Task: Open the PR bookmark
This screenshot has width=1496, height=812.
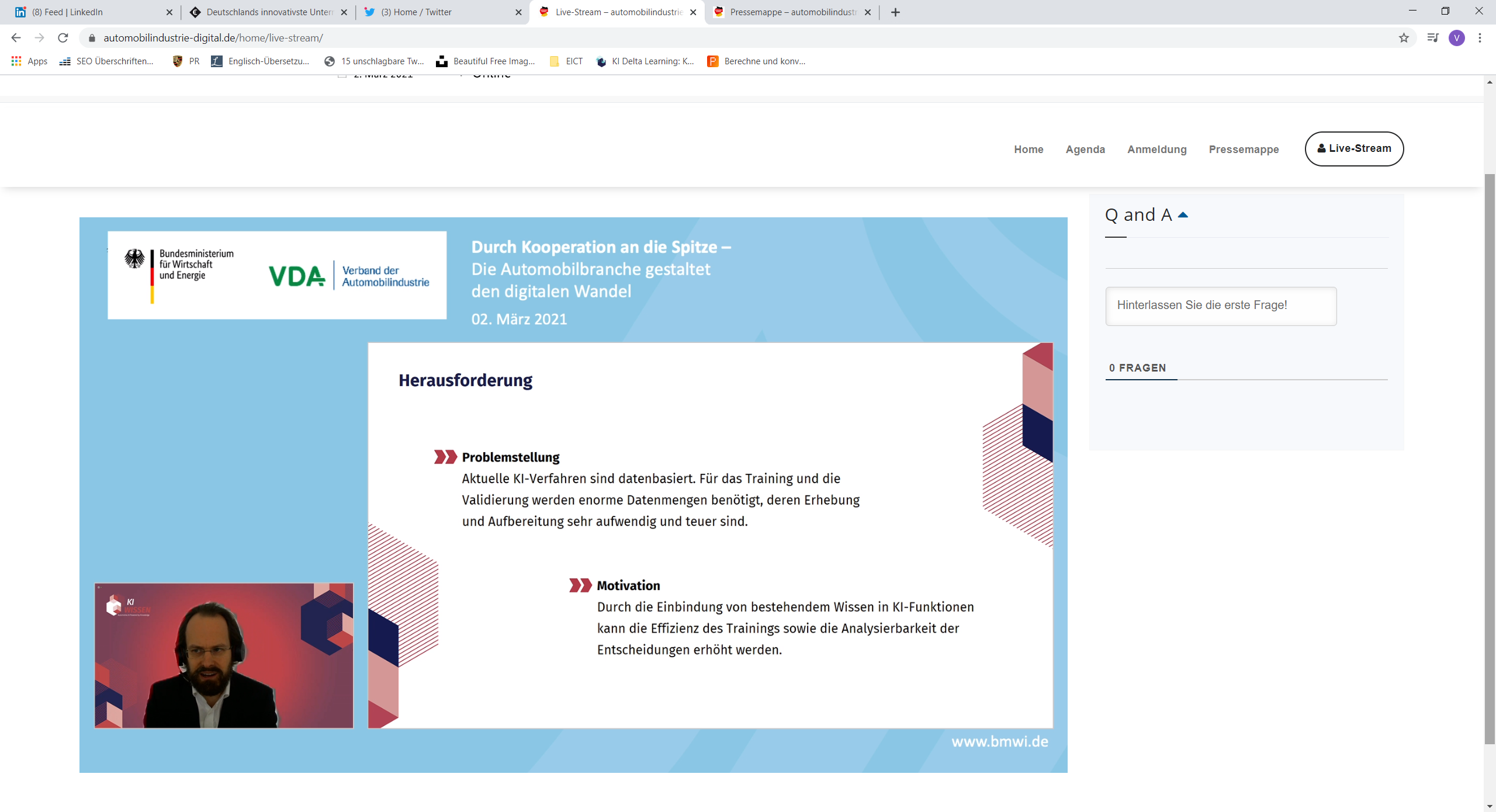Action: click(186, 61)
